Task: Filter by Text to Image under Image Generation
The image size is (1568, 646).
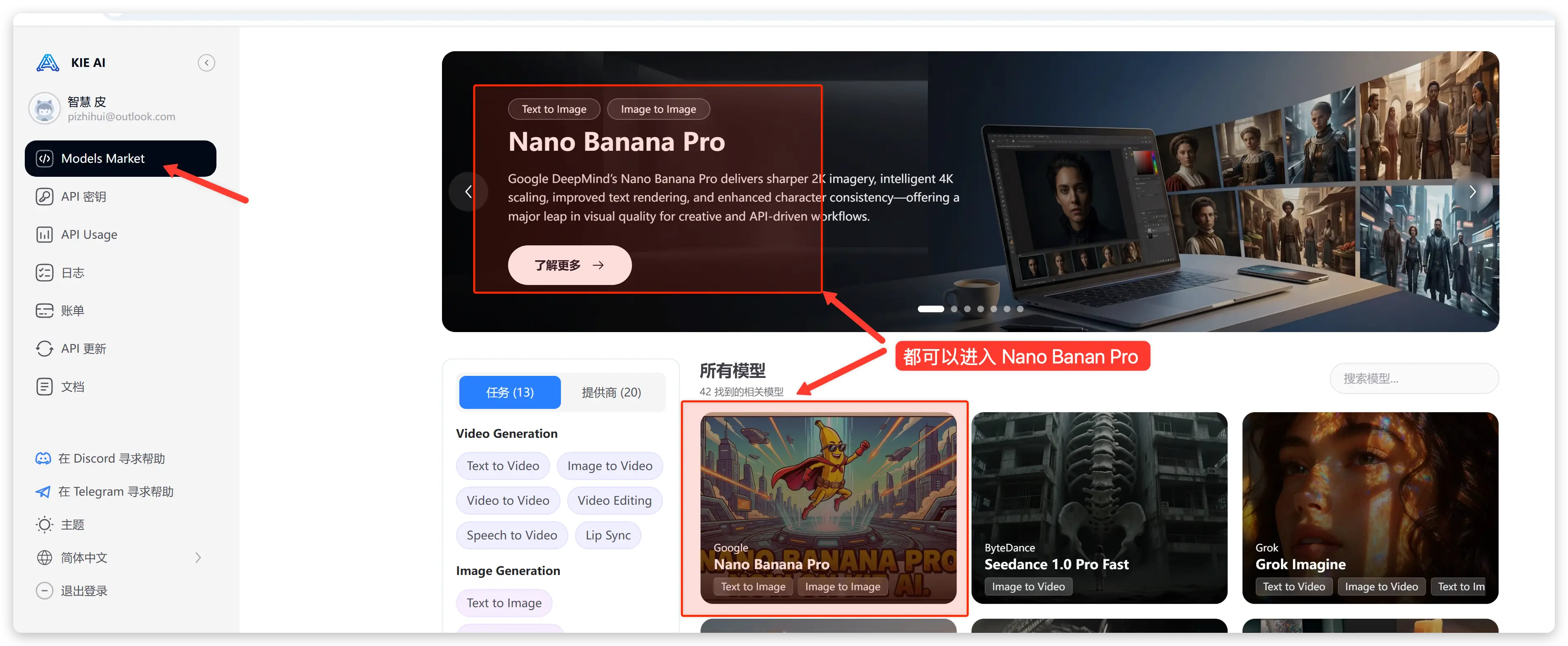Action: tap(504, 603)
